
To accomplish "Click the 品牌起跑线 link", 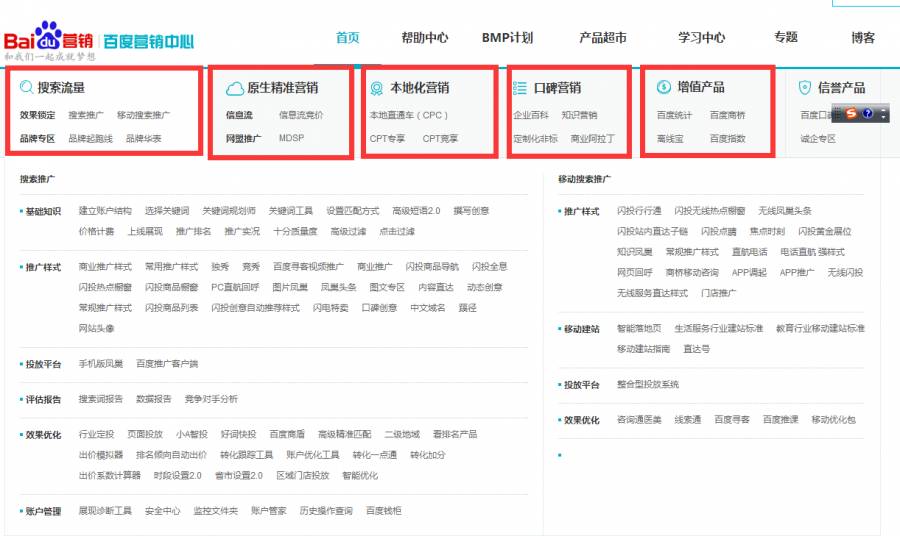I will coord(91,138).
